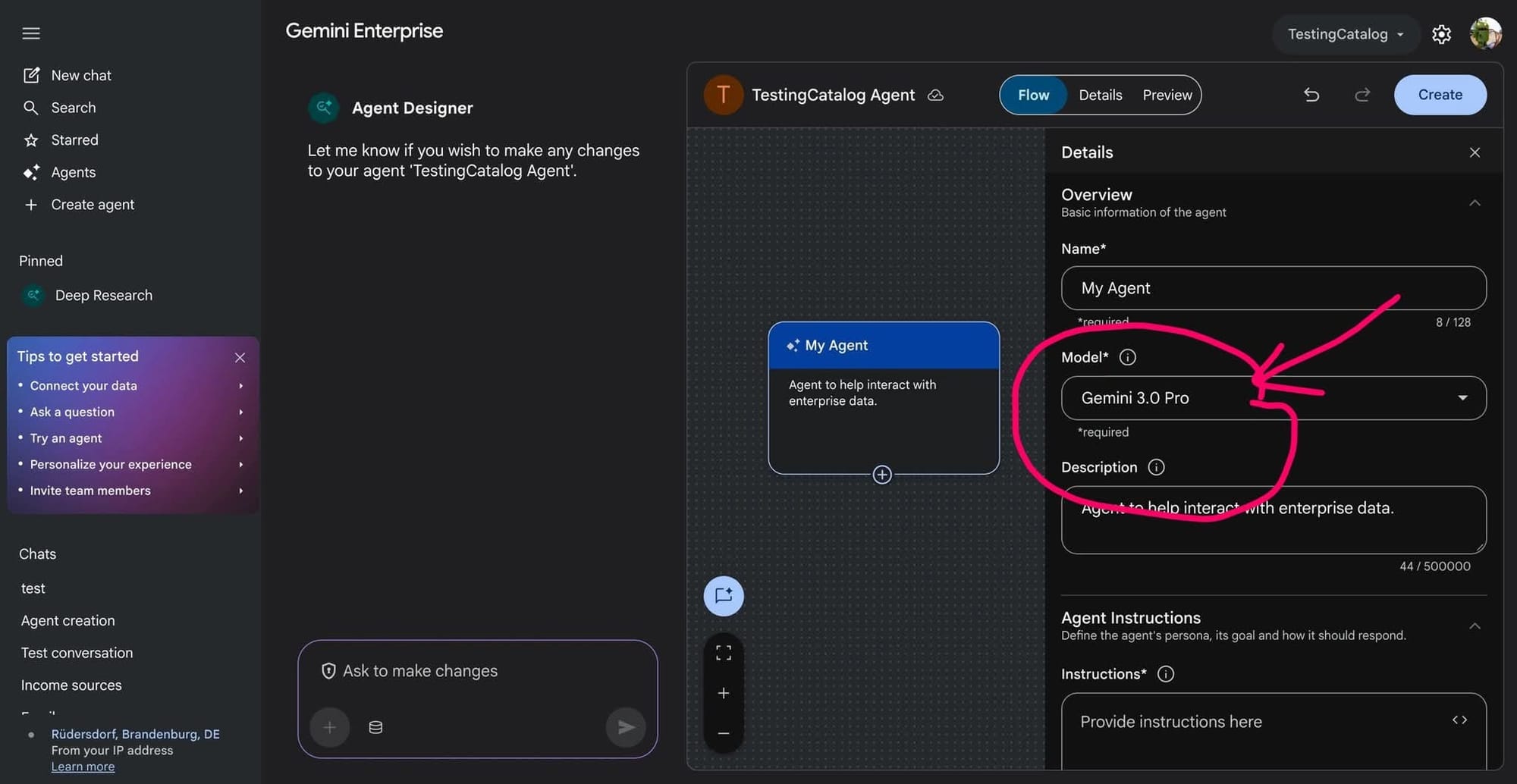Viewport: 1517px width, 784px height.
Task: Switch to the Preview tab
Action: 1167,95
